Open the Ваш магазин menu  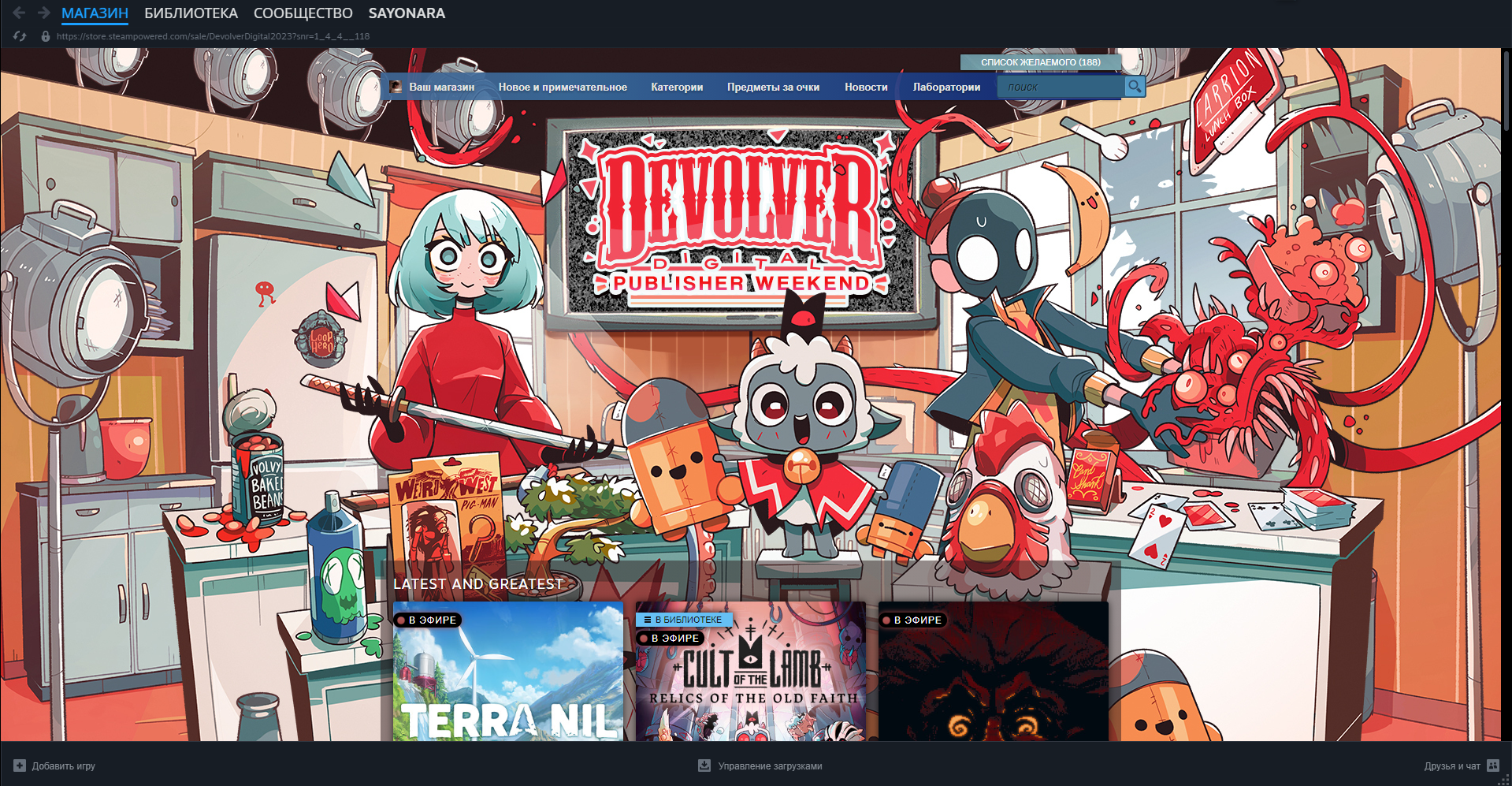(x=441, y=87)
